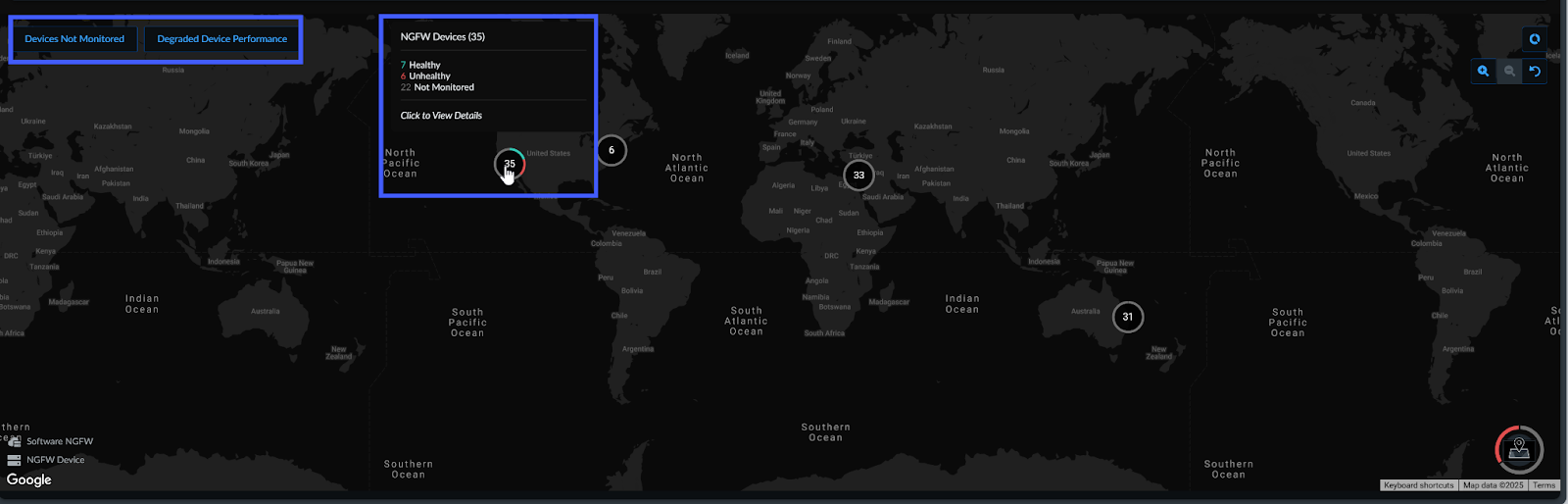This screenshot has width=1568, height=504.
Task: Click the '6 Unhealthy' status line
Action: (425, 76)
